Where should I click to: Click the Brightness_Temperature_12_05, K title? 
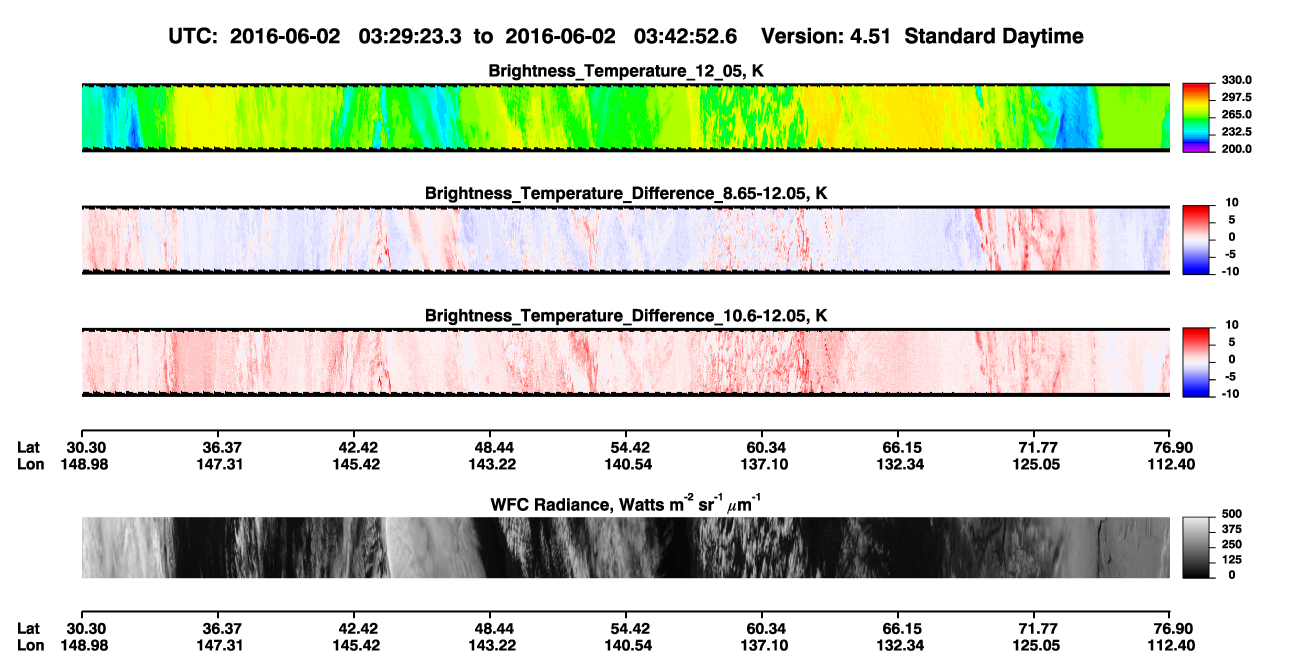(x=626, y=71)
